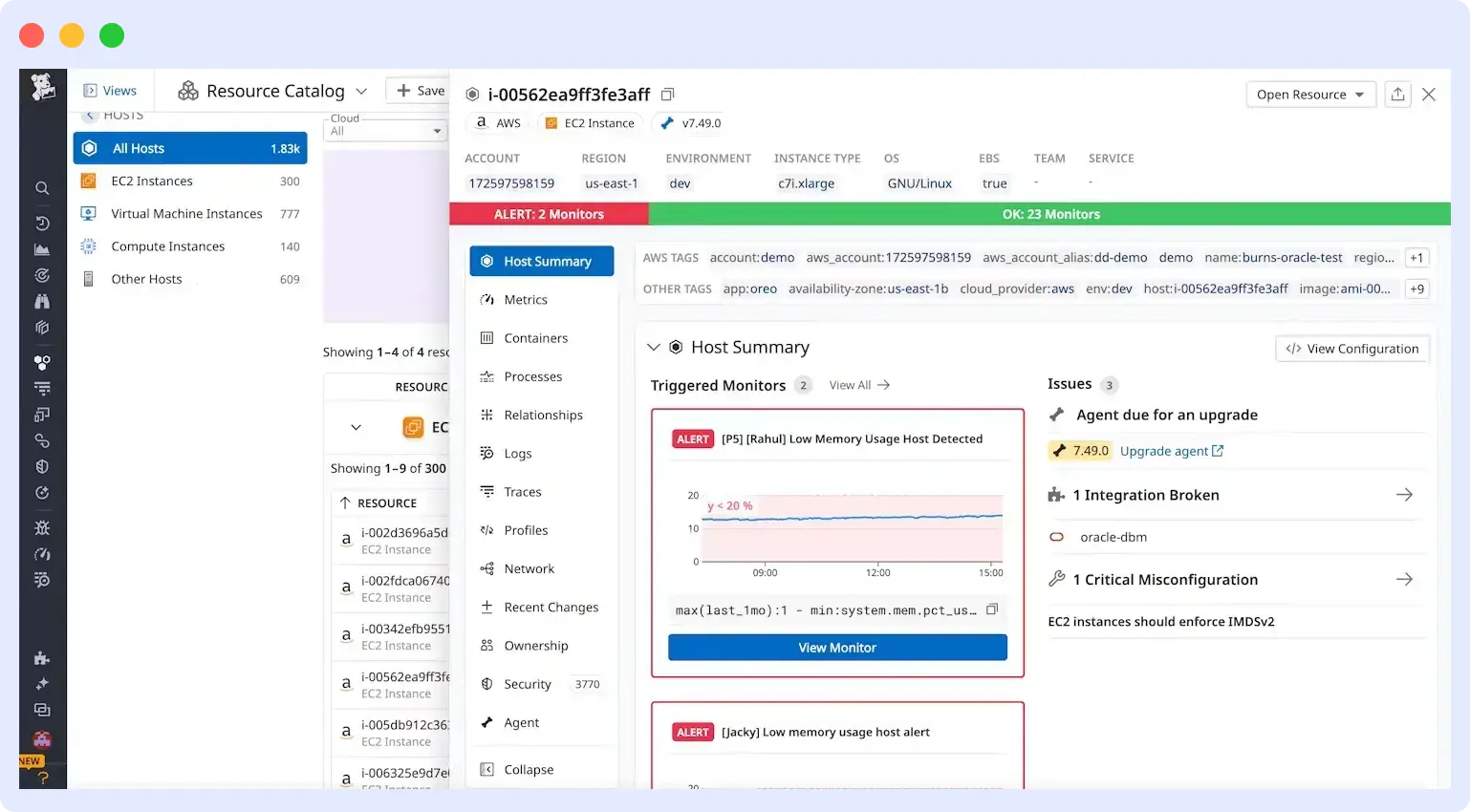Click the export icon beside Open Resource
Screen dimensions: 1470x812
1397,94
